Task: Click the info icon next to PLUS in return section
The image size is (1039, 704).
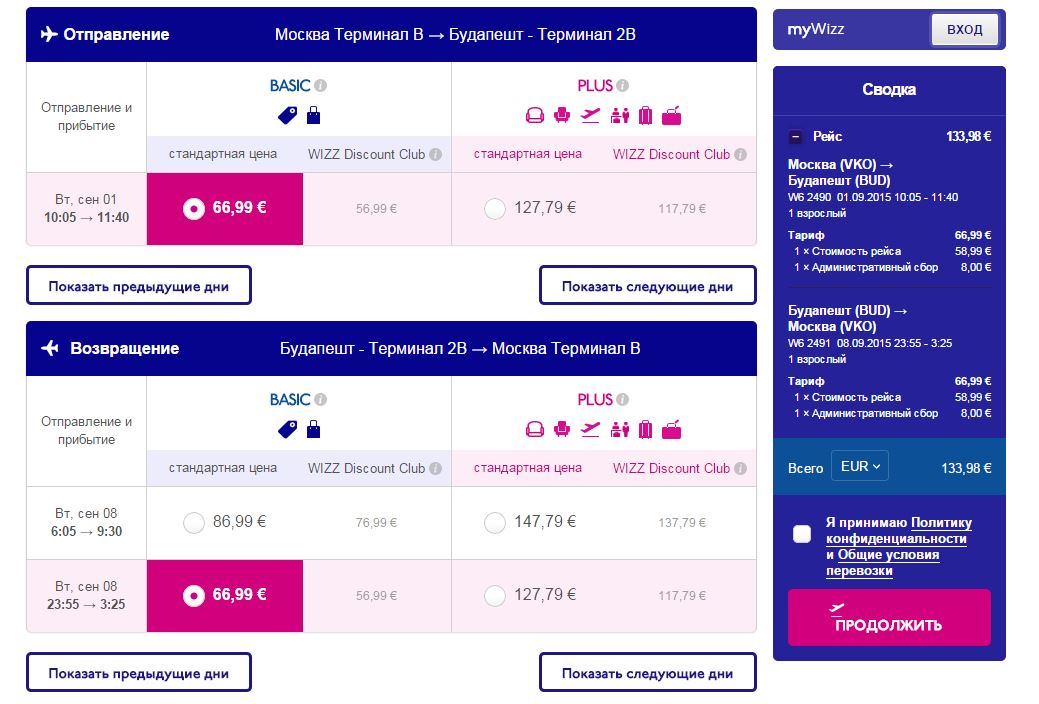Action: tap(622, 400)
